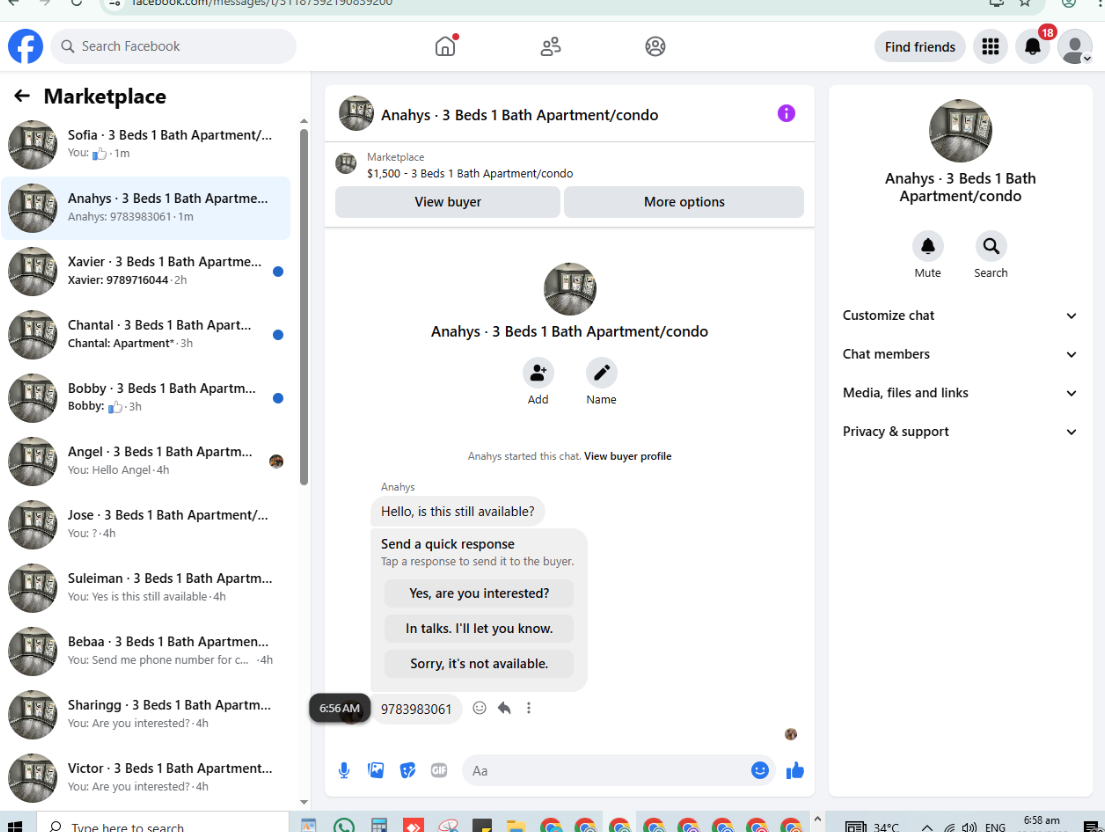Open Sofia conversation

point(146,144)
